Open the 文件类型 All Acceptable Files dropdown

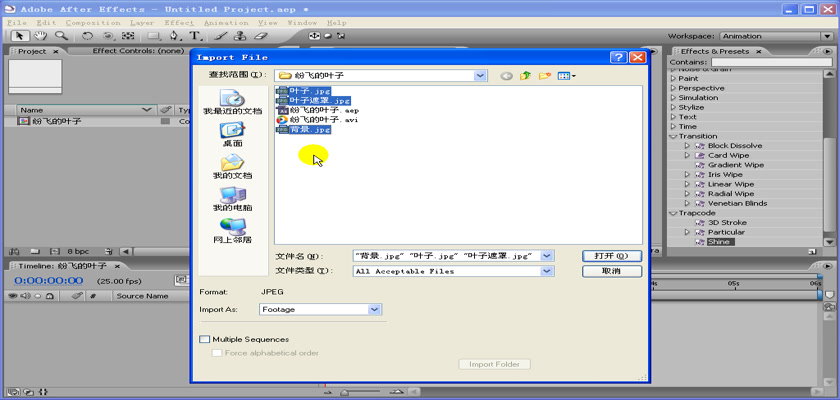point(546,271)
